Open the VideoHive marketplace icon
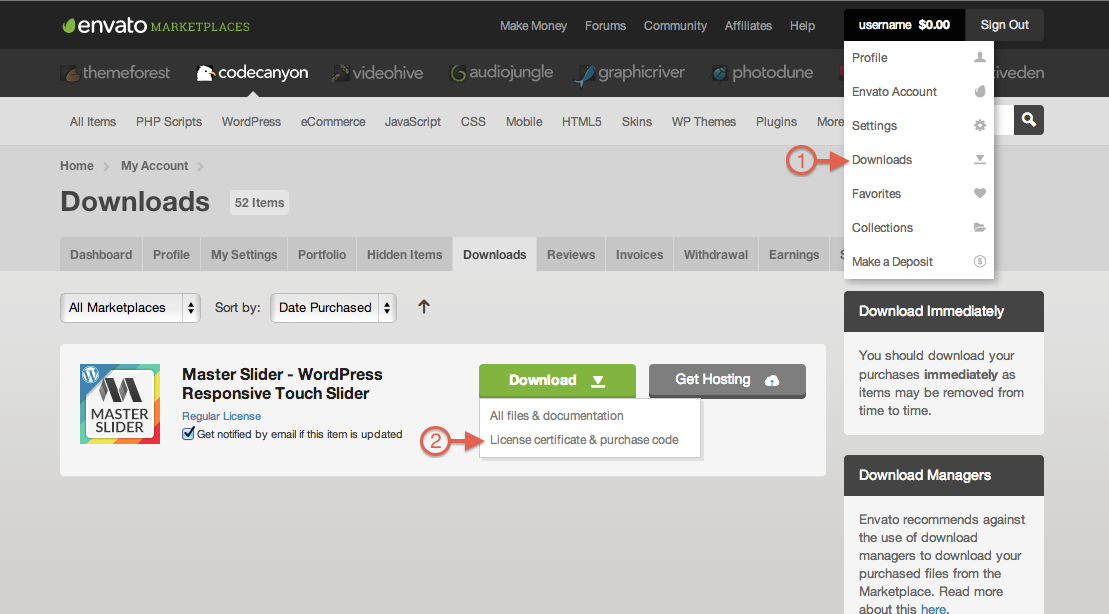This screenshot has height=614, width=1109. pyautogui.click(x=339, y=72)
